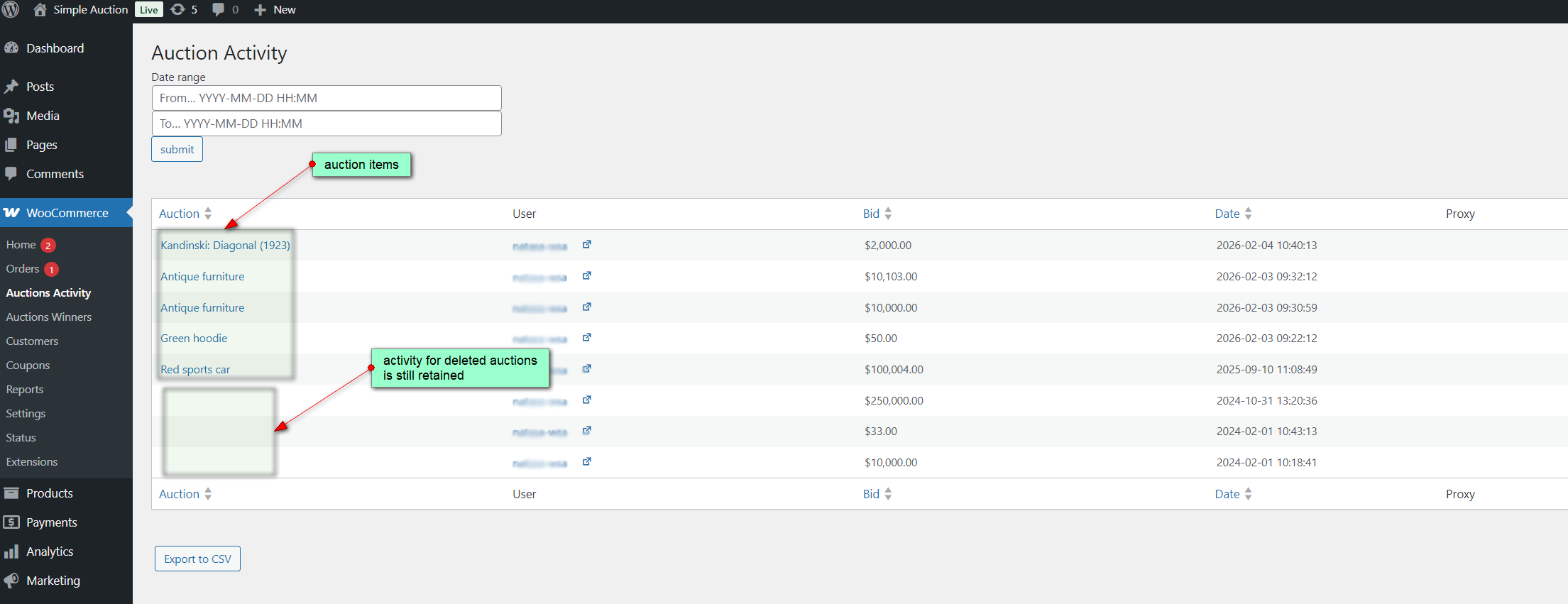Screen dimensions: 1568x604
Task: Go to WooCommerce Orders page
Action: (23, 269)
